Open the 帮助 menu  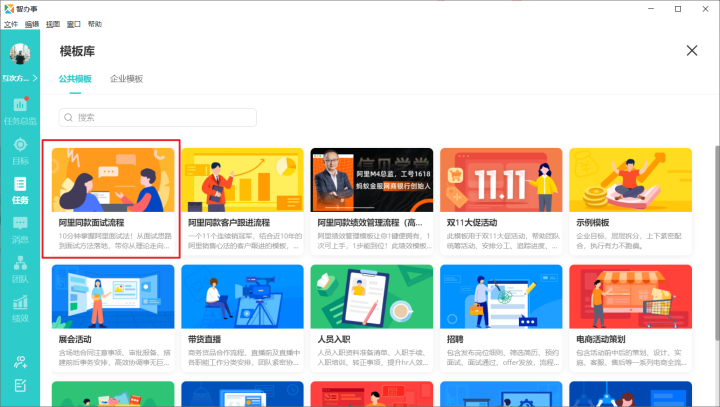(x=95, y=24)
